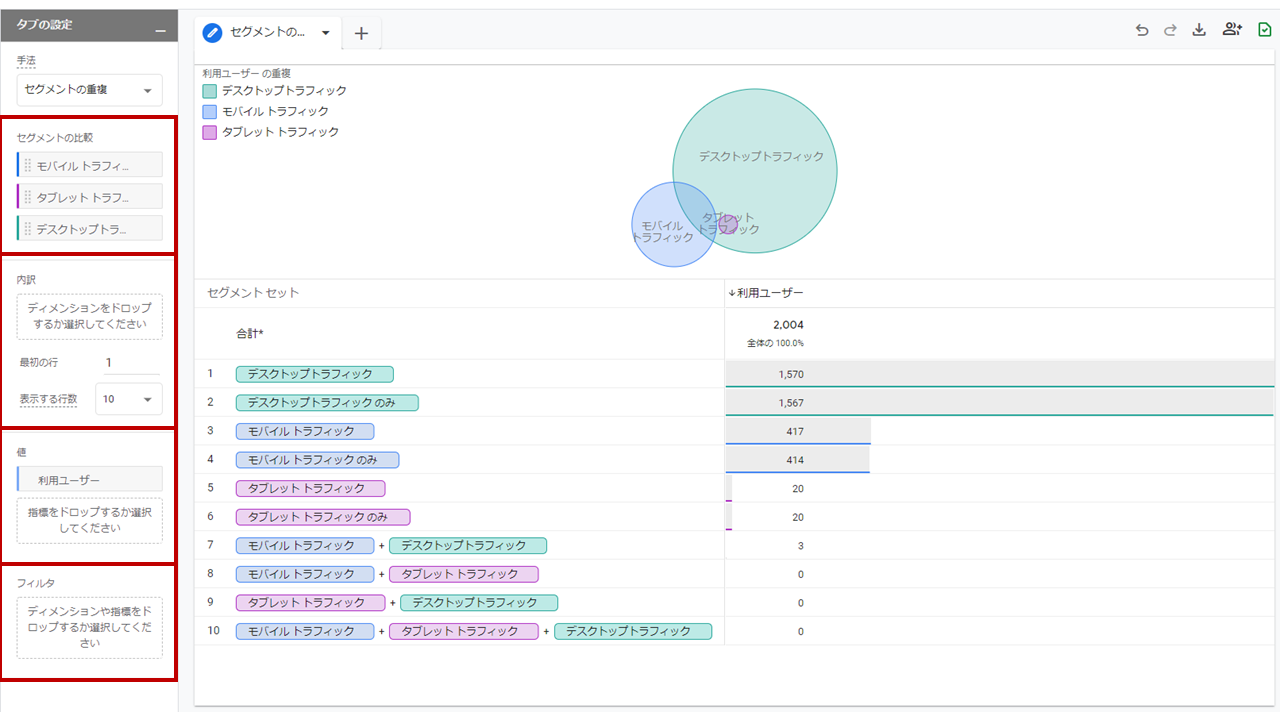Export results with the green file icon
1280x720 pixels.
(1263, 30)
